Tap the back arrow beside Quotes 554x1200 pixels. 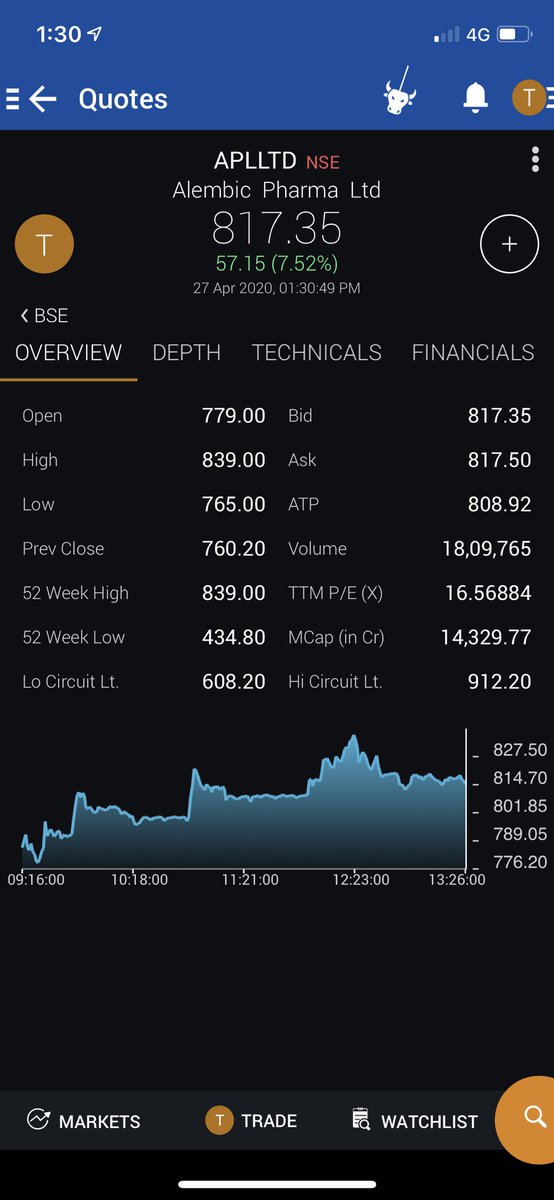coord(43,98)
